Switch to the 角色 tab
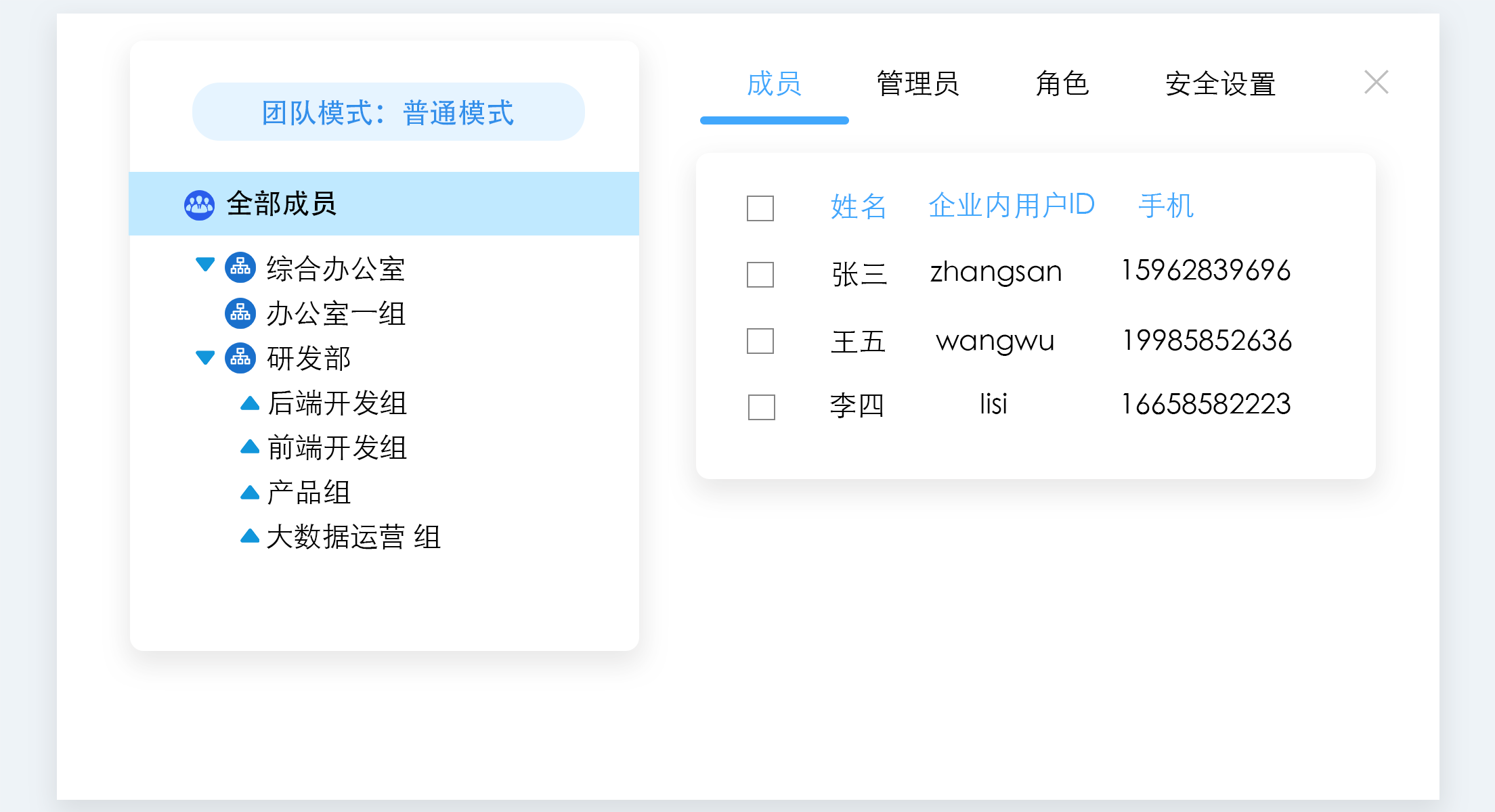This screenshot has width=1495, height=812. [x=1062, y=84]
